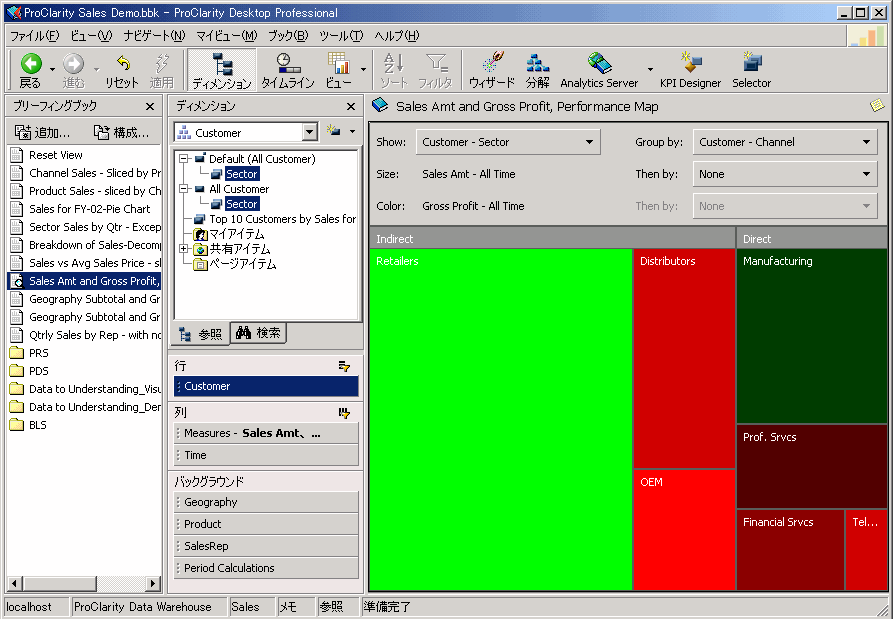Open the PDS folder in the briefing book
This screenshot has width=893, height=619.
(30, 371)
